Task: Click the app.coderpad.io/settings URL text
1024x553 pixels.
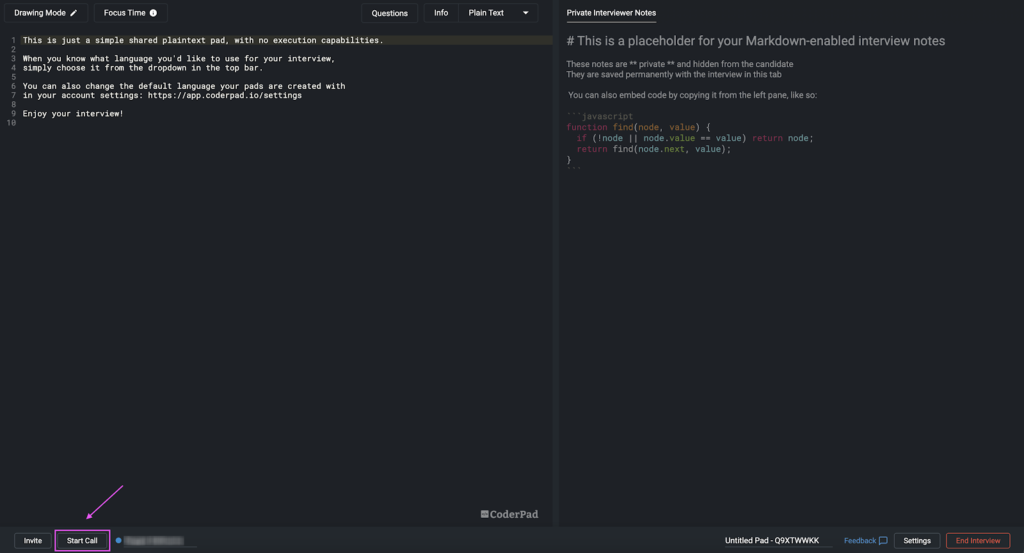Action: pos(225,95)
